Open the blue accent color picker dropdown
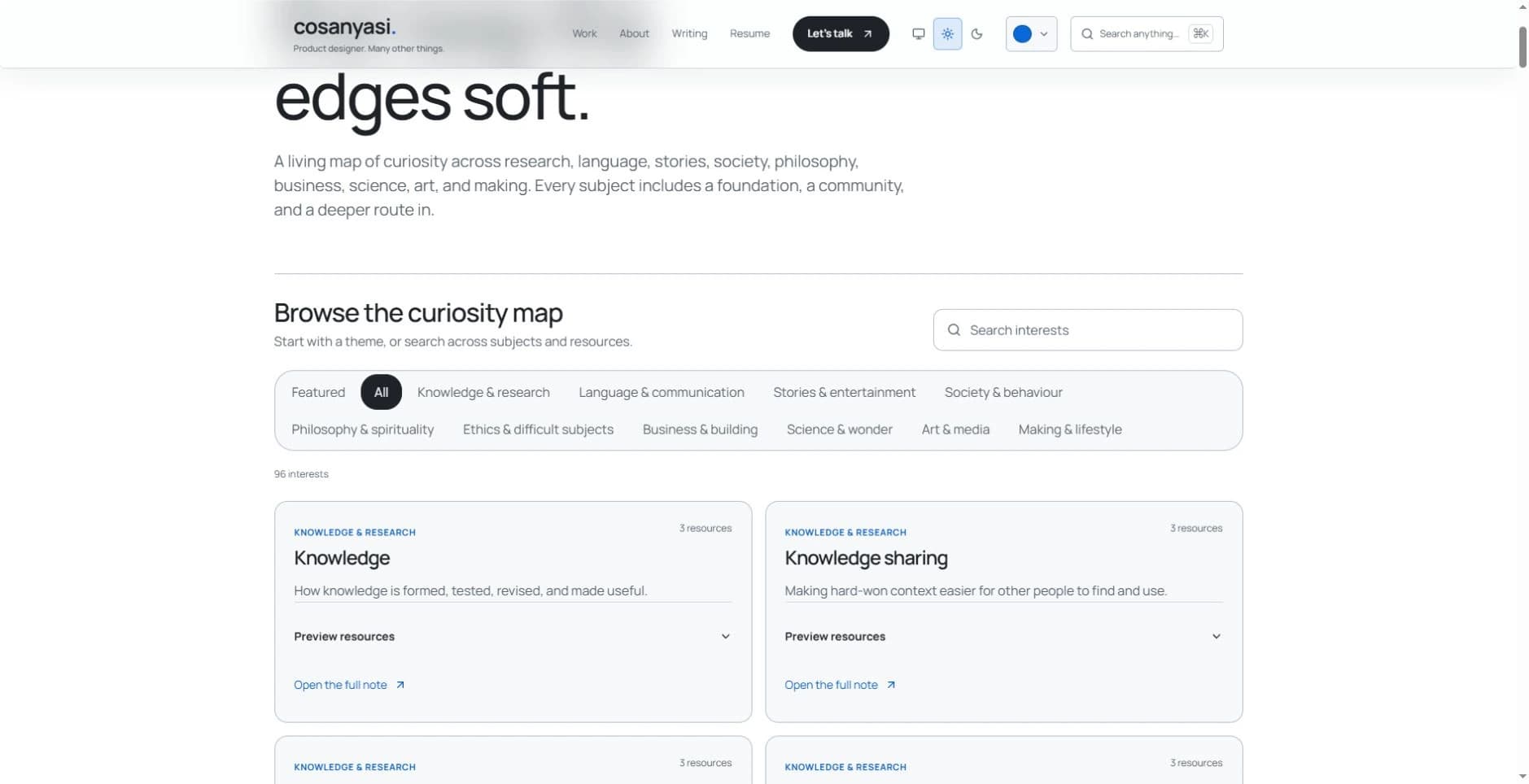1529x784 pixels. (x=1031, y=34)
